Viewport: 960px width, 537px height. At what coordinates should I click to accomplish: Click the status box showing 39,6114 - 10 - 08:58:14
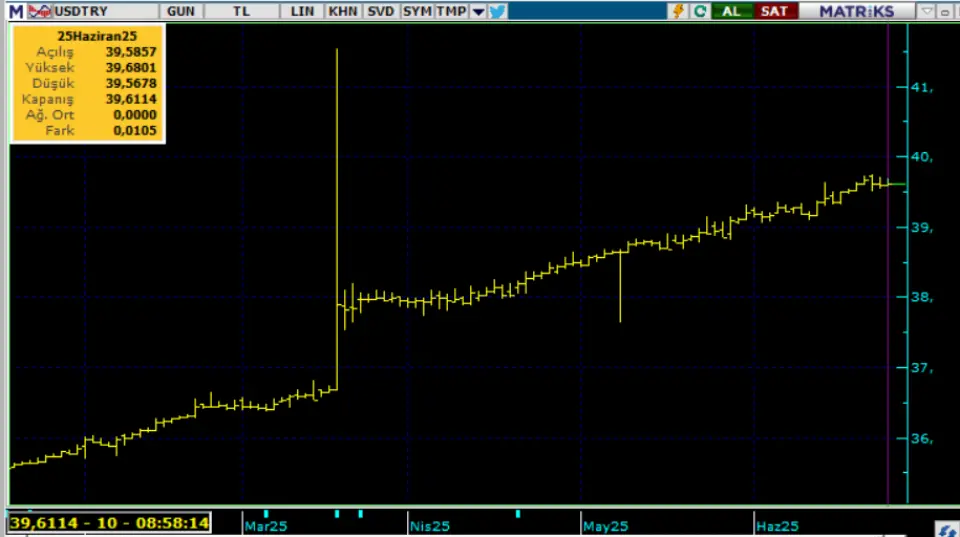(110, 523)
